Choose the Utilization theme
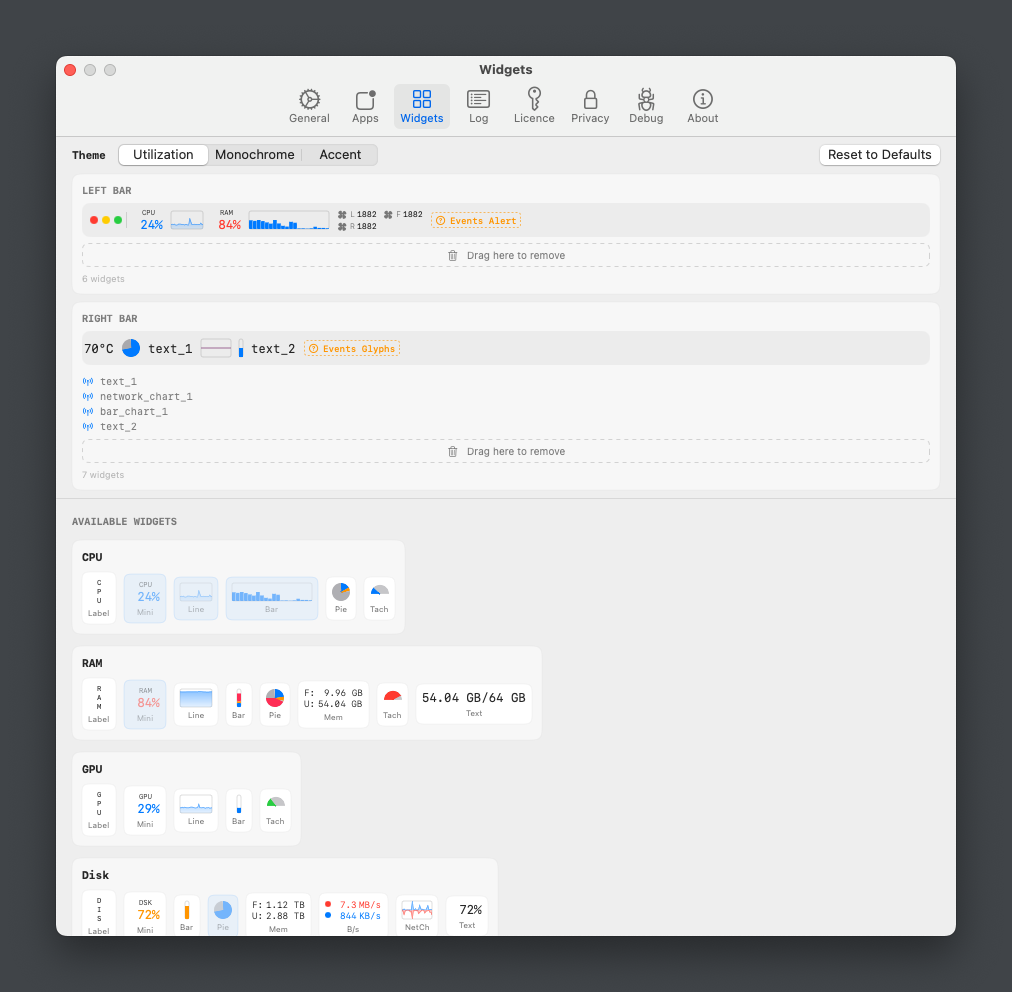Image resolution: width=1012 pixels, height=992 pixels. point(163,155)
